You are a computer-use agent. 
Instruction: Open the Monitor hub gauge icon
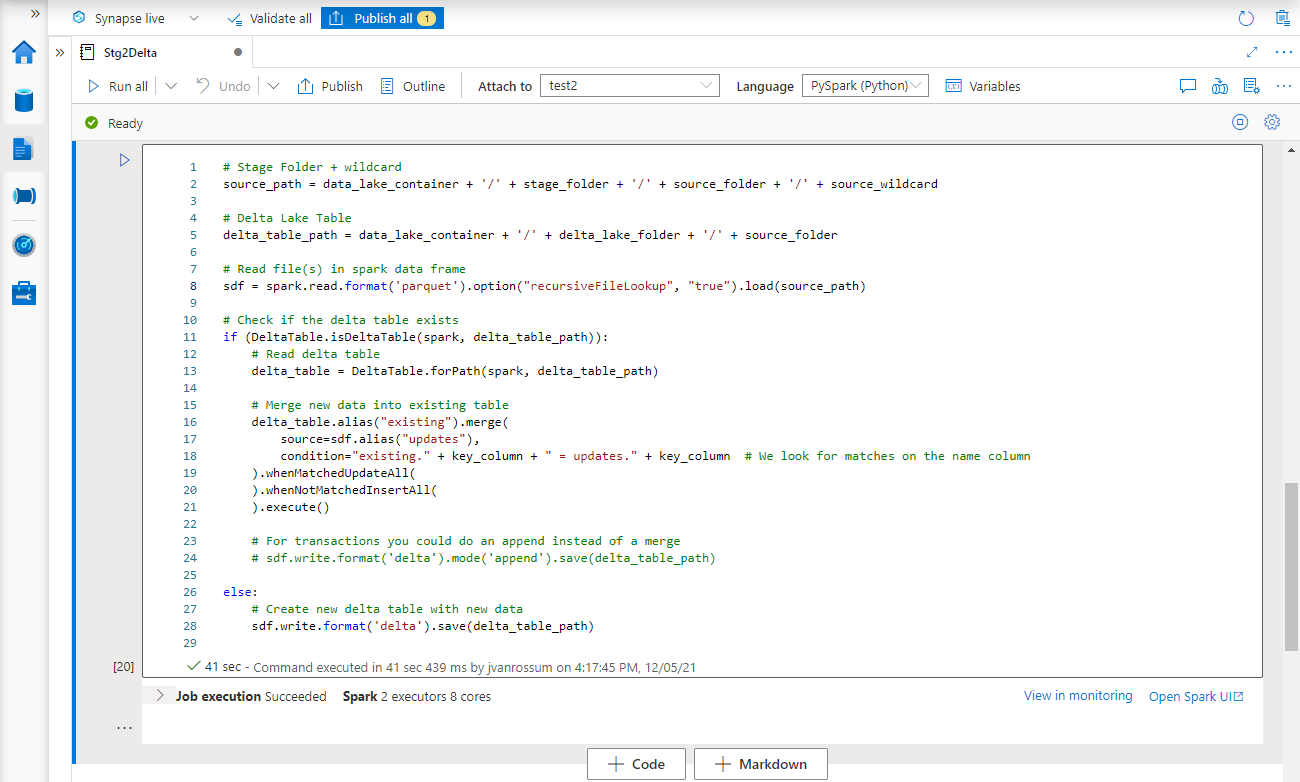click(24, 245)
